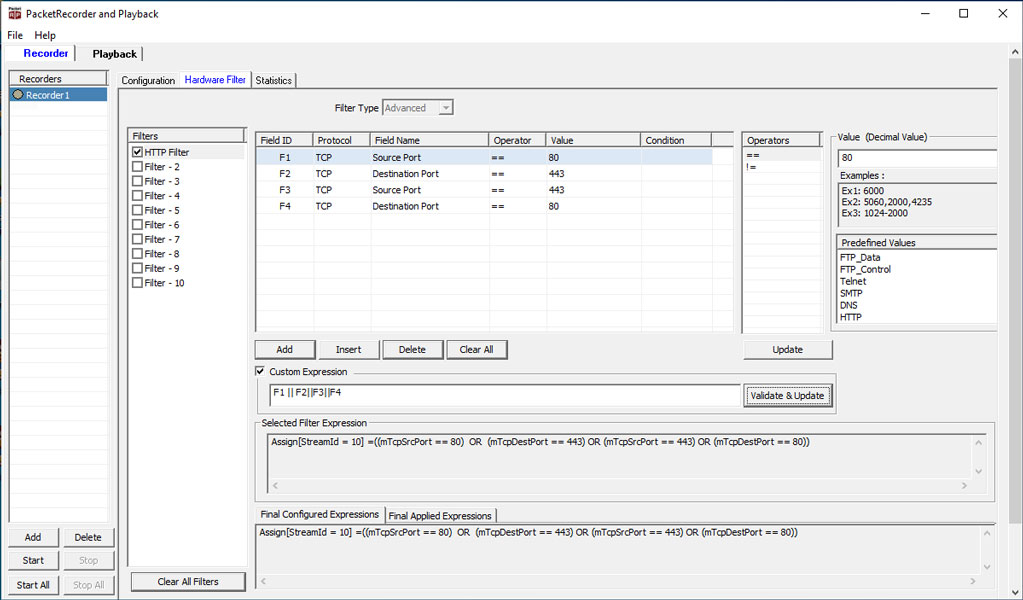
Task: Click the PacketRecorder app icon in title bar
Action: pos(14,13)
